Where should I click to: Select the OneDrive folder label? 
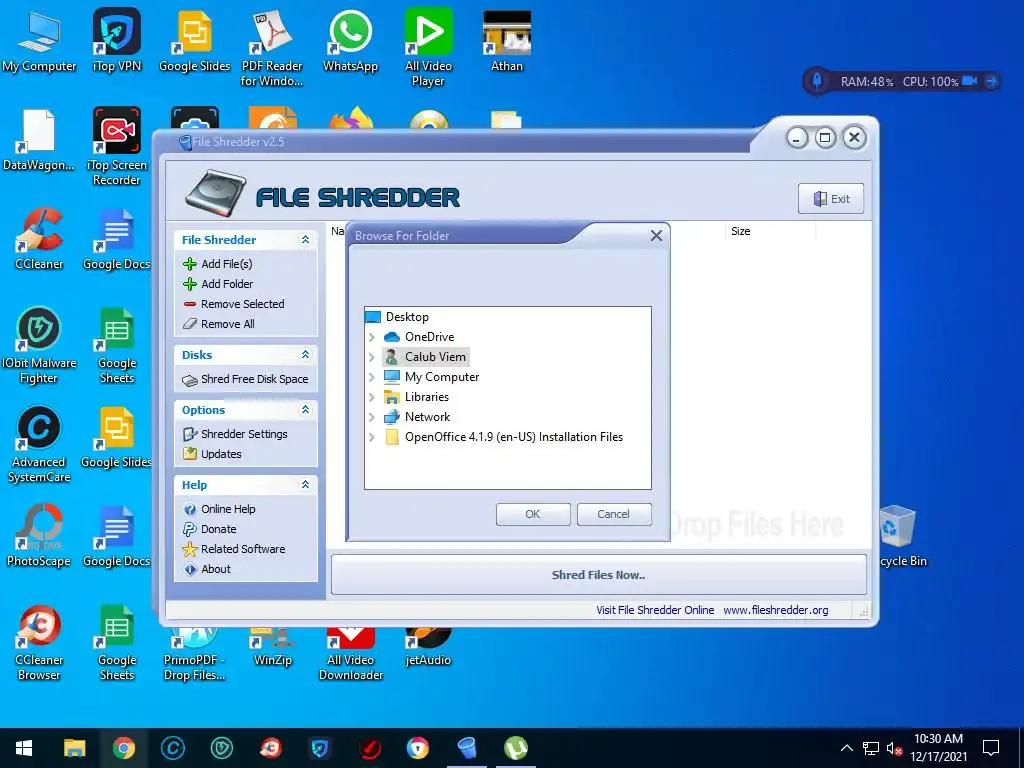[x=429, y=337]
